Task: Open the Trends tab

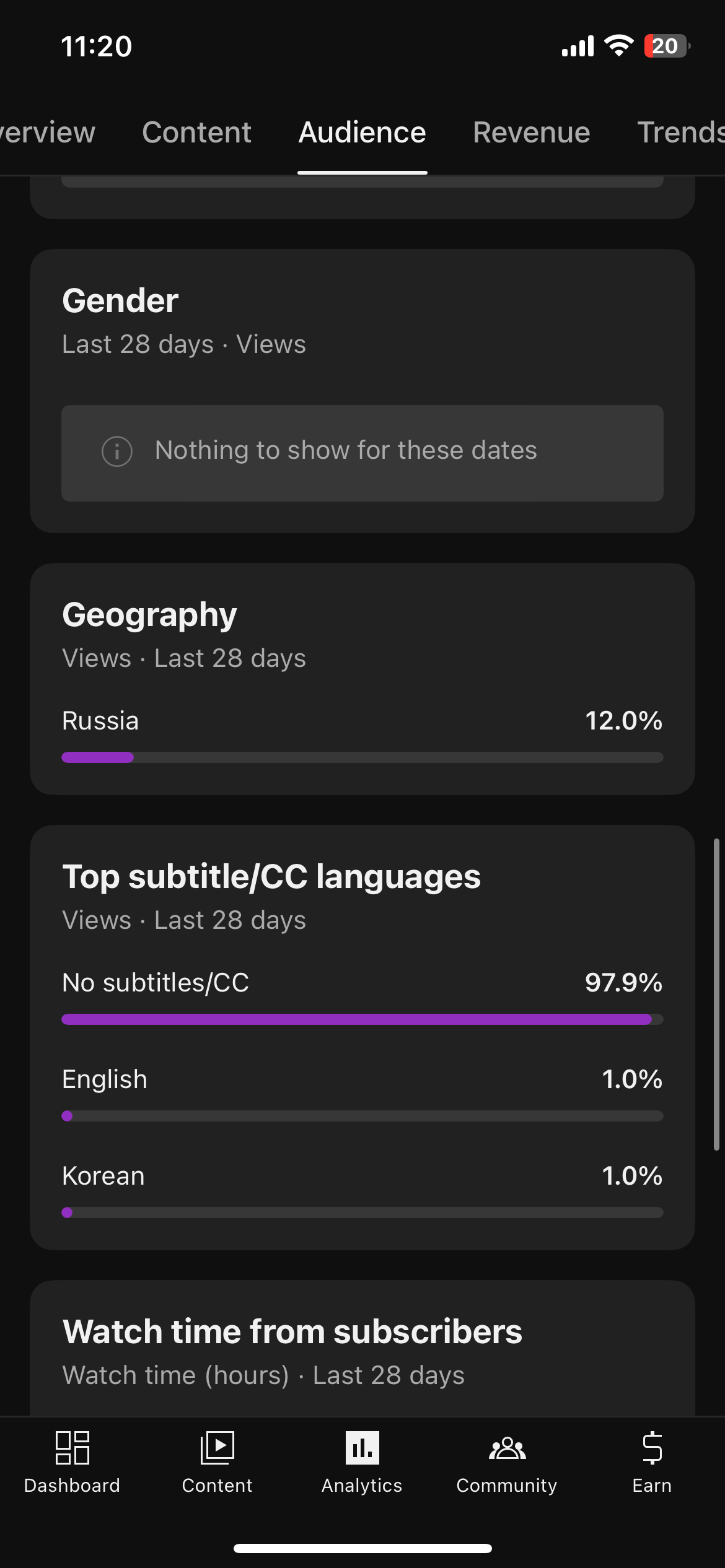Action: coord(680,133)
